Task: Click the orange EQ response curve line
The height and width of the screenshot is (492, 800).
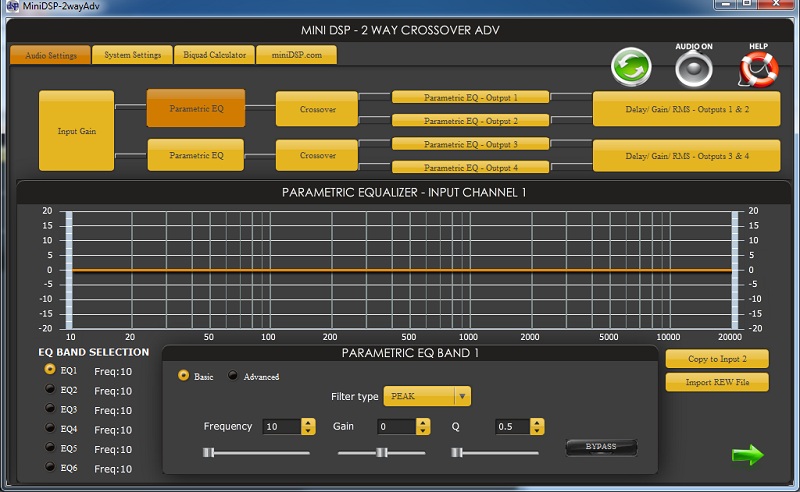Action: [x=402, y=270]
